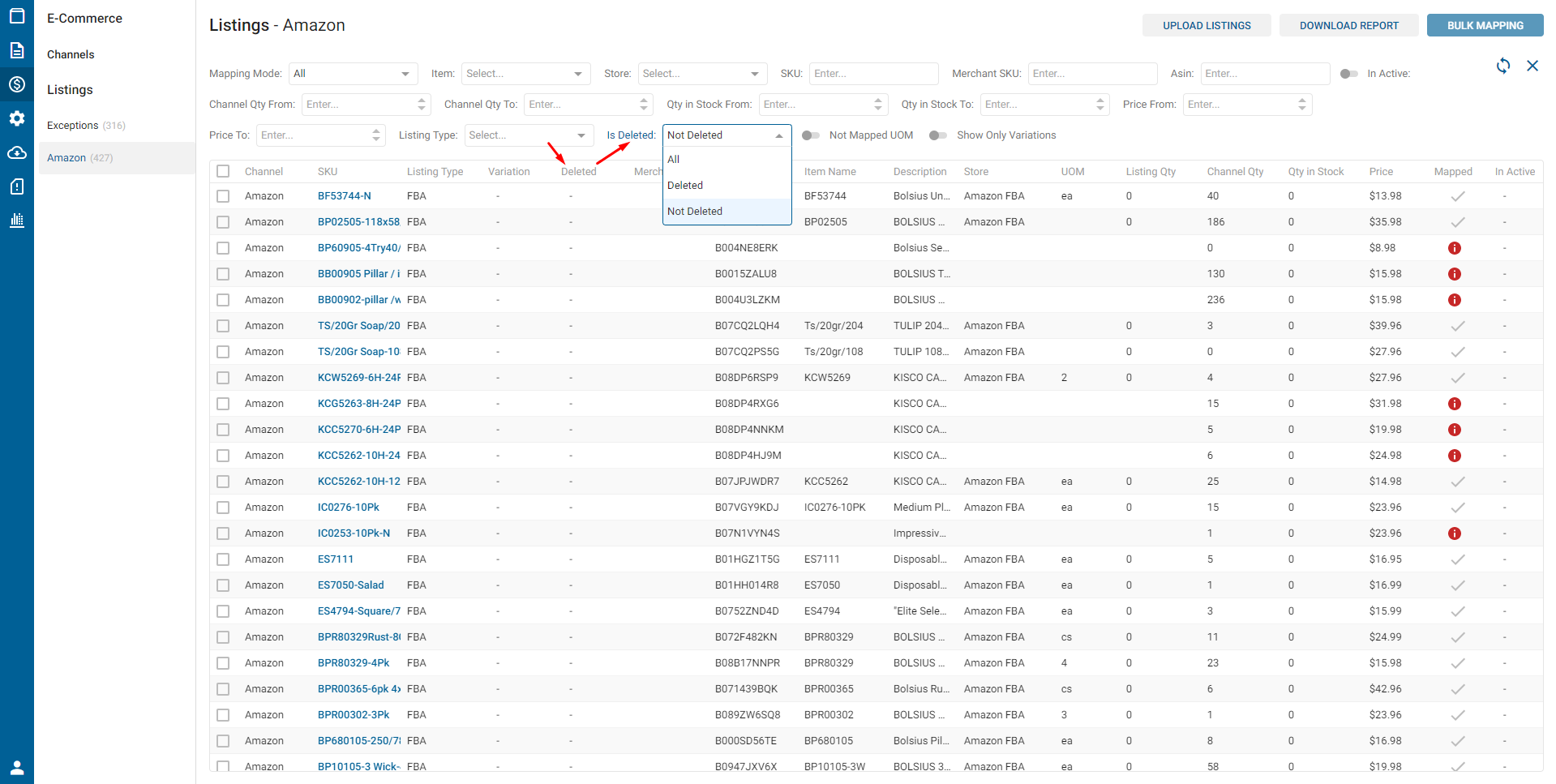Click mapped checkmark icon for BP02505-118x58 row
Screen dimensions: 1556x784
[x=1457, y=222]
